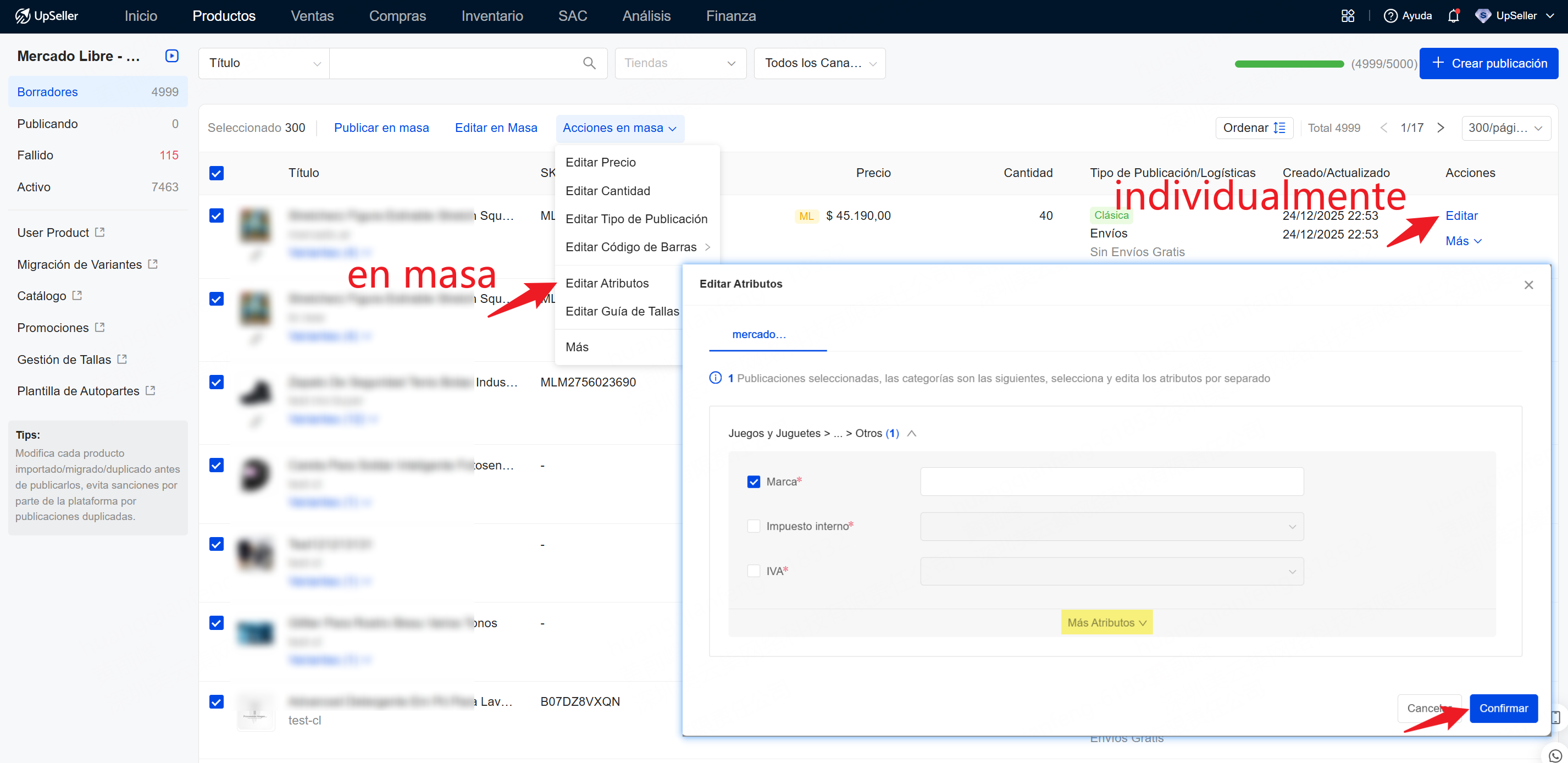Open notifications via the bell icon
This screenshot has width=1568, height=763.
[1454, 16]
